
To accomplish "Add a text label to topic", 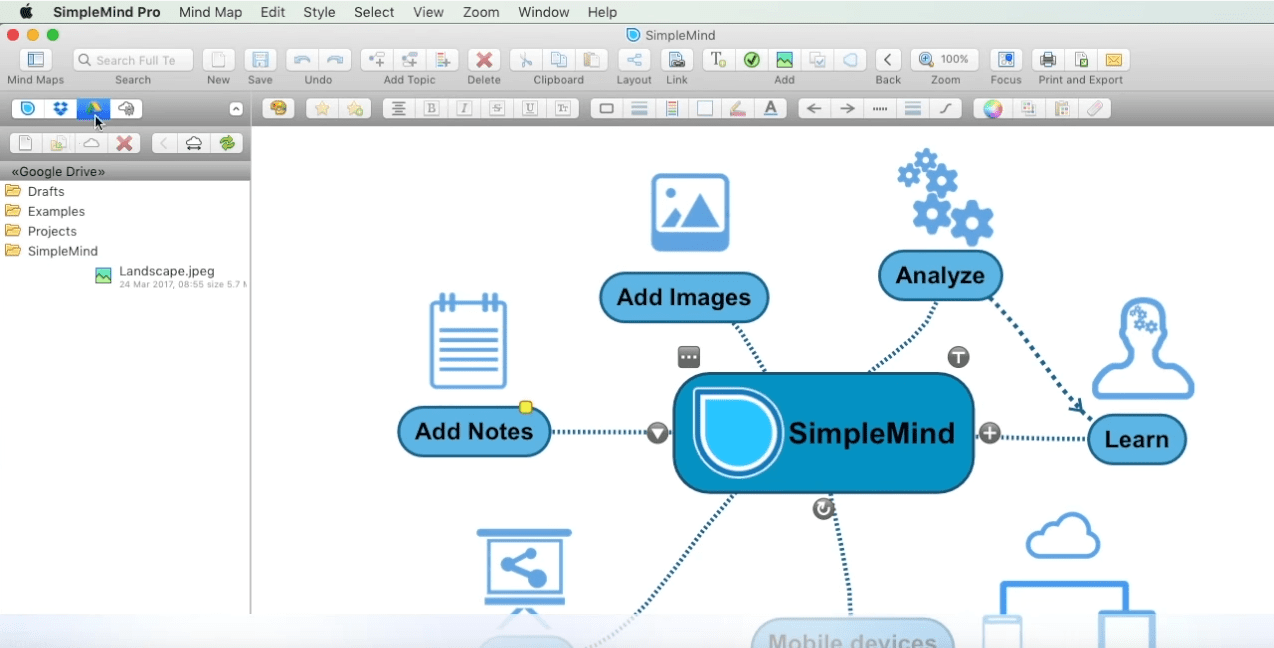I will tap(718, 60).
